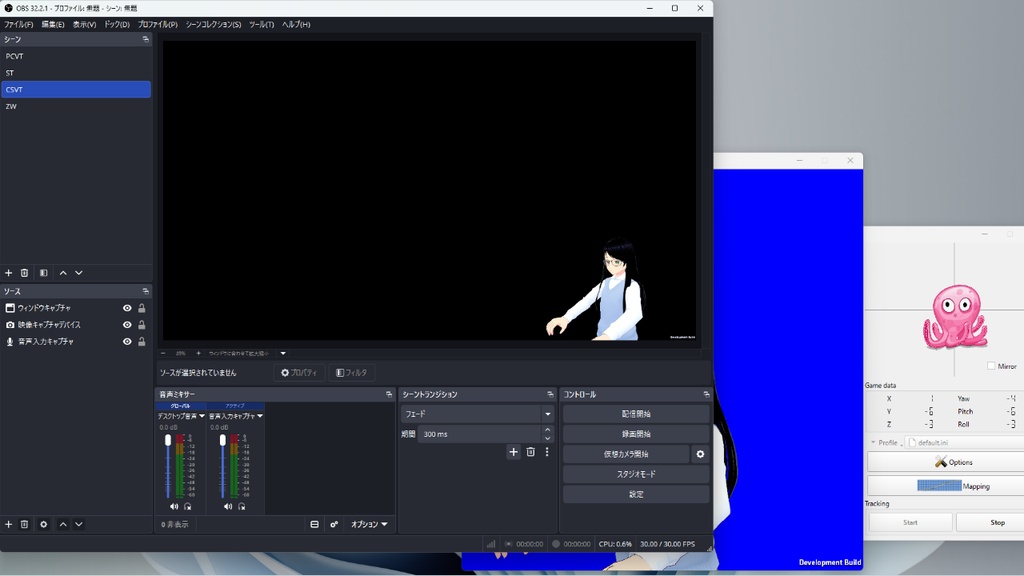Mute the audio input capture channel
Screen dimensions: 1024x576
point(228,507)
